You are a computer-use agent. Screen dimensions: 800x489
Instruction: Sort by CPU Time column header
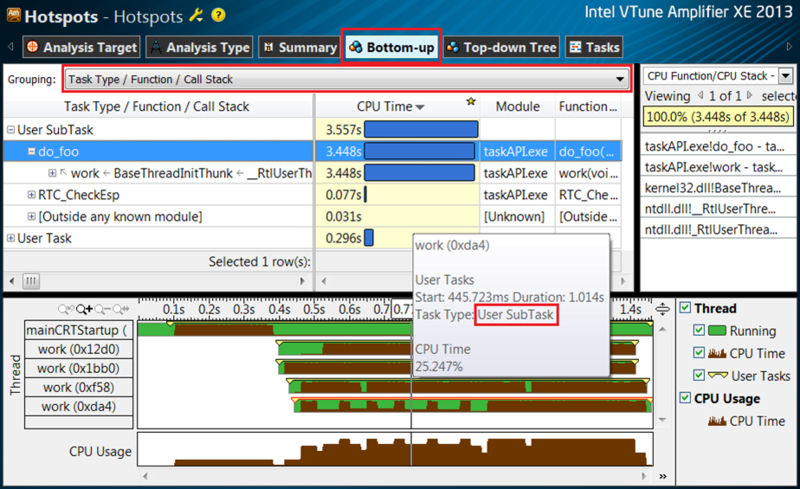point(390,107)
